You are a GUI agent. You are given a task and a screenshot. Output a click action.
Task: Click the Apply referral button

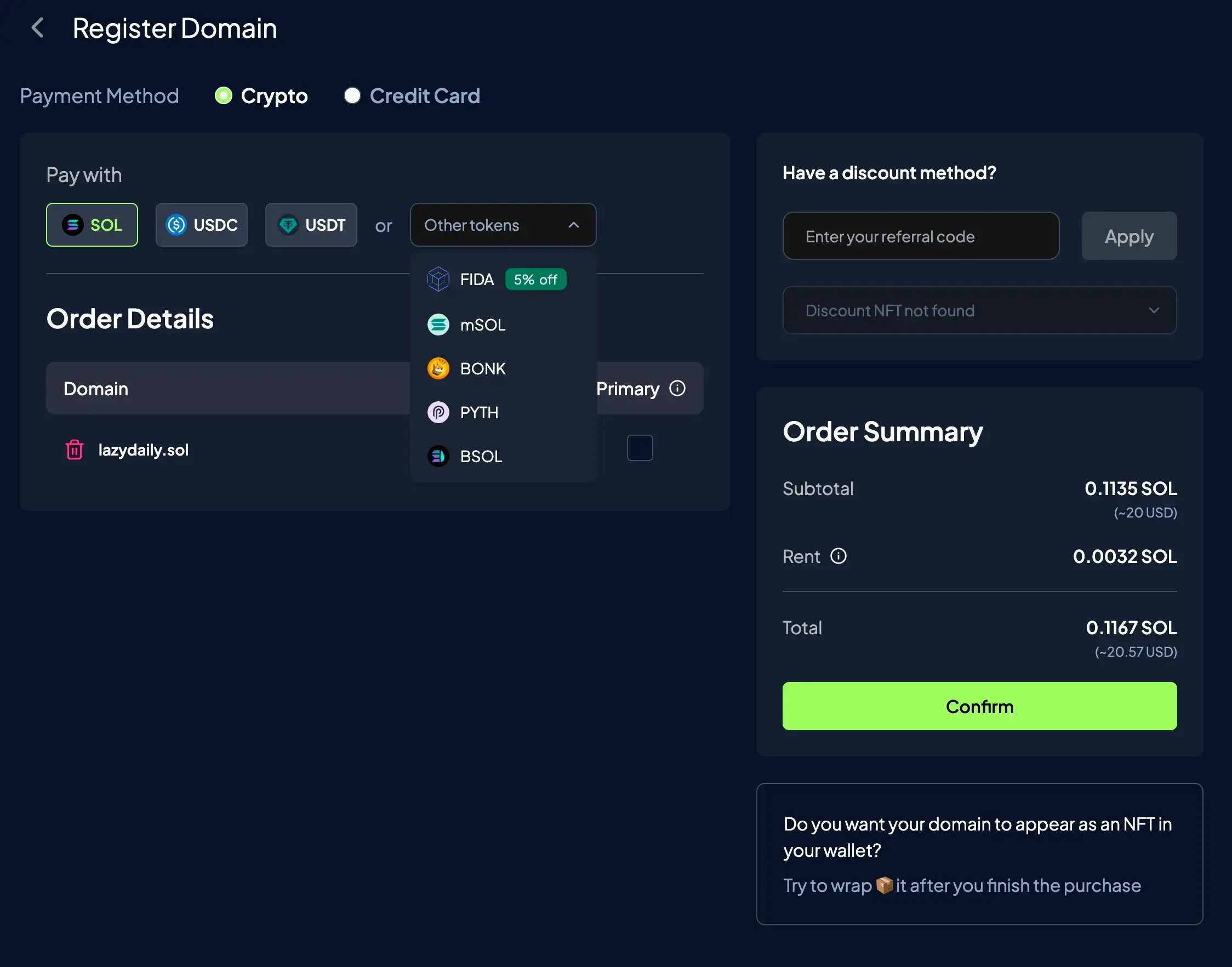click(x=1128, y=236)
